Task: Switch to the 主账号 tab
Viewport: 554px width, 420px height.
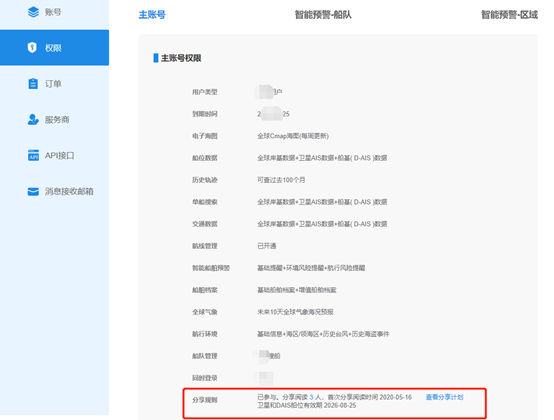Action: point(152,15)
